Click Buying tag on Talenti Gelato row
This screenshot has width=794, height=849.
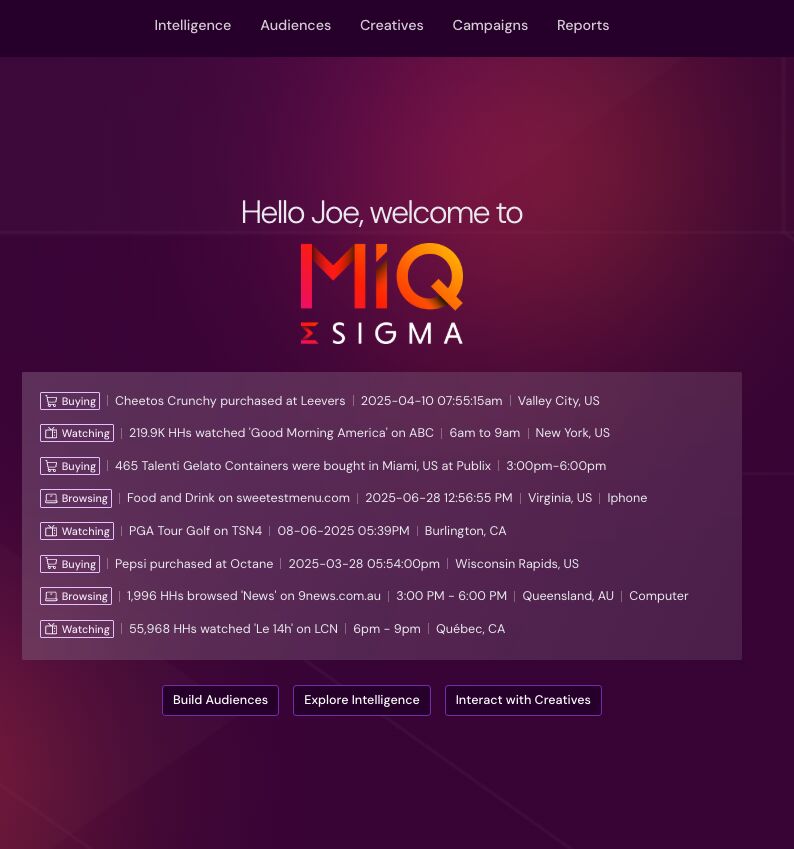[70, 466]
